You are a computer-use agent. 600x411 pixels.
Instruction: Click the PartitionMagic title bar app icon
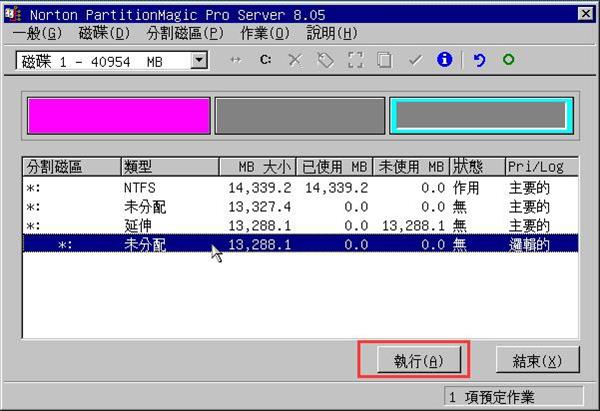(x=14, y=14)
